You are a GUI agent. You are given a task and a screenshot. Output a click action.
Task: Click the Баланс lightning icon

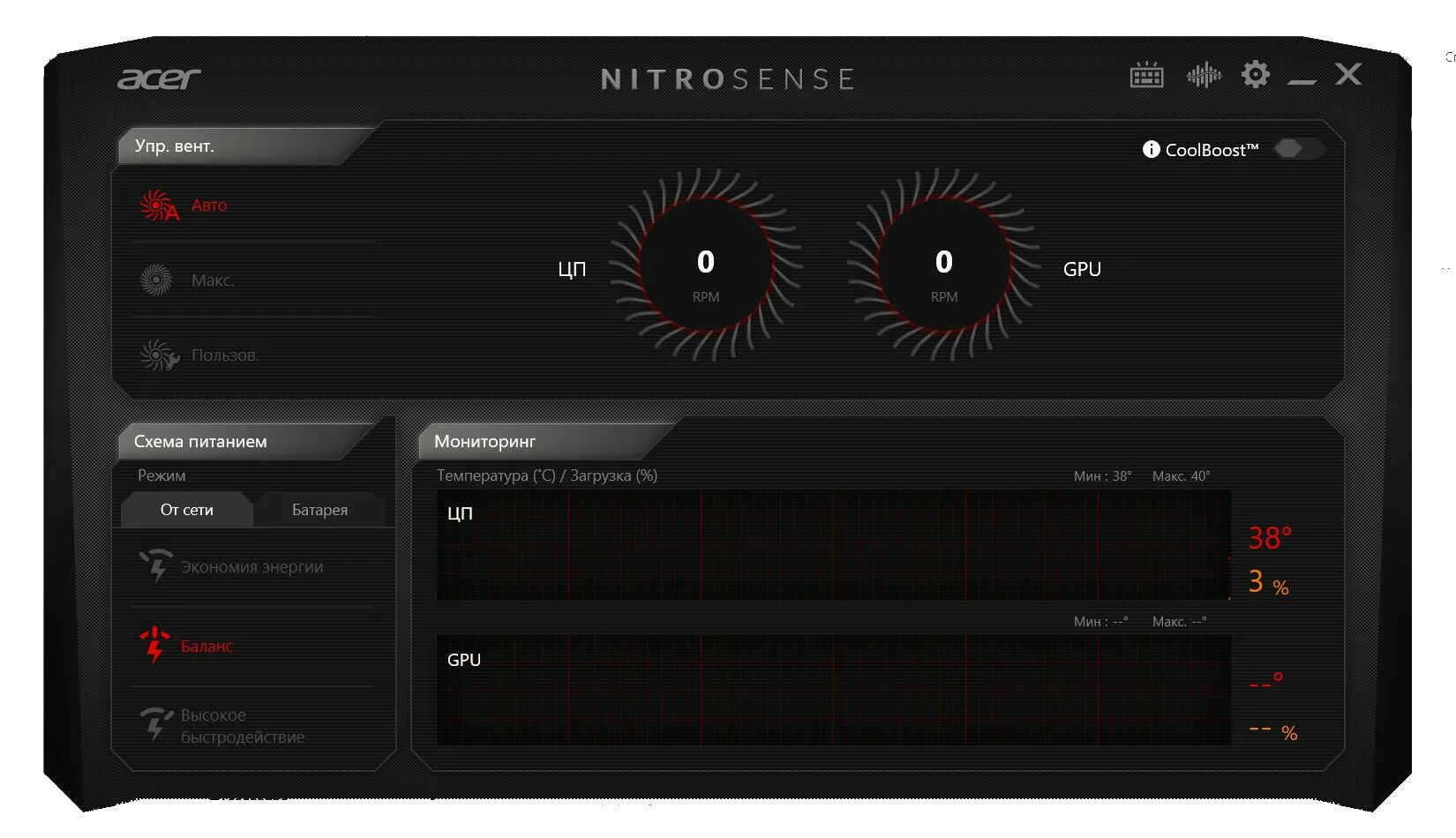pyautogui.click(x=154, y=645)
